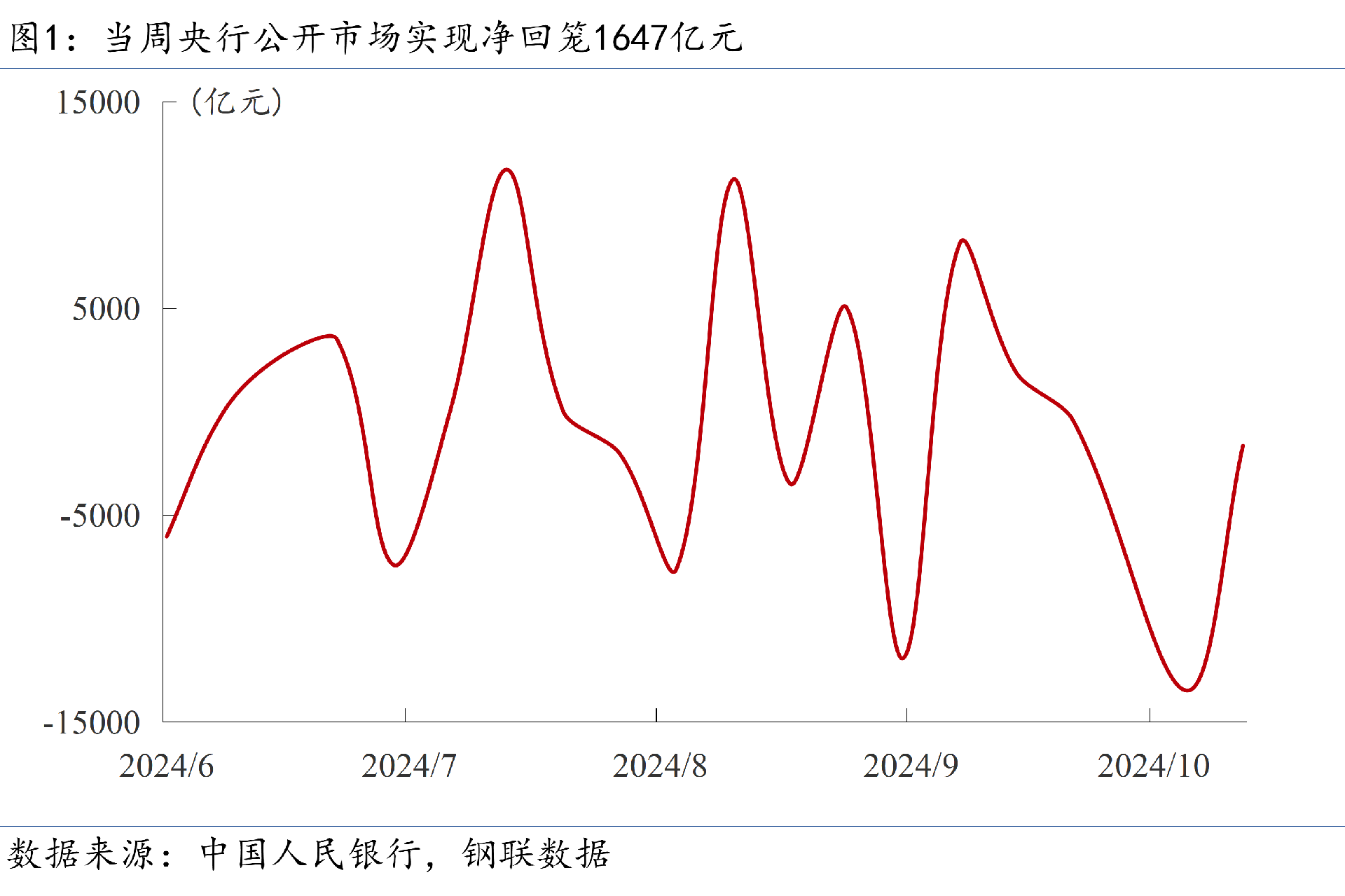Click the 2024/7 x-axis label
The width and height of the screenshot is (1345, 896).
pos(408,766)
